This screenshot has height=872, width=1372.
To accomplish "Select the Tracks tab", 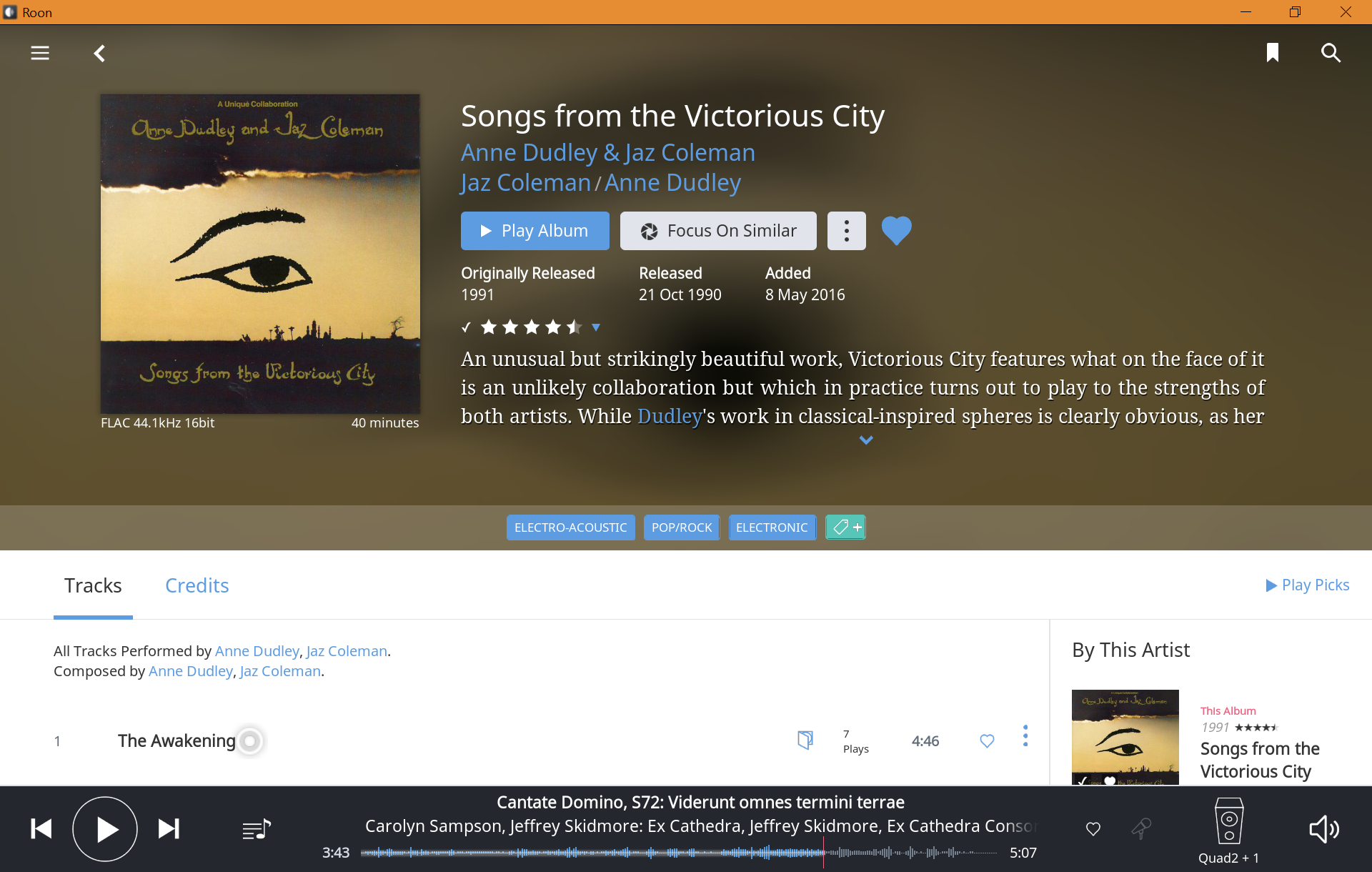I will [x=93, y=585].
